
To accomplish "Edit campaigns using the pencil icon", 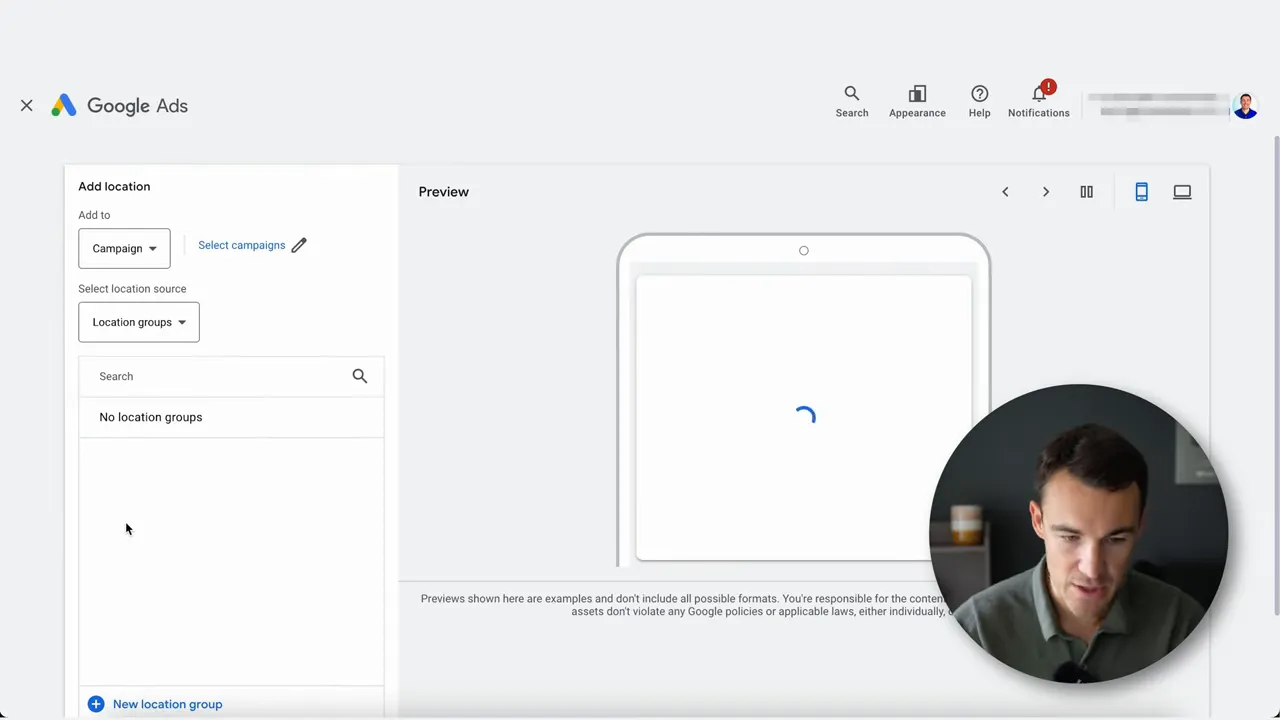I will (x=298, y=245).
